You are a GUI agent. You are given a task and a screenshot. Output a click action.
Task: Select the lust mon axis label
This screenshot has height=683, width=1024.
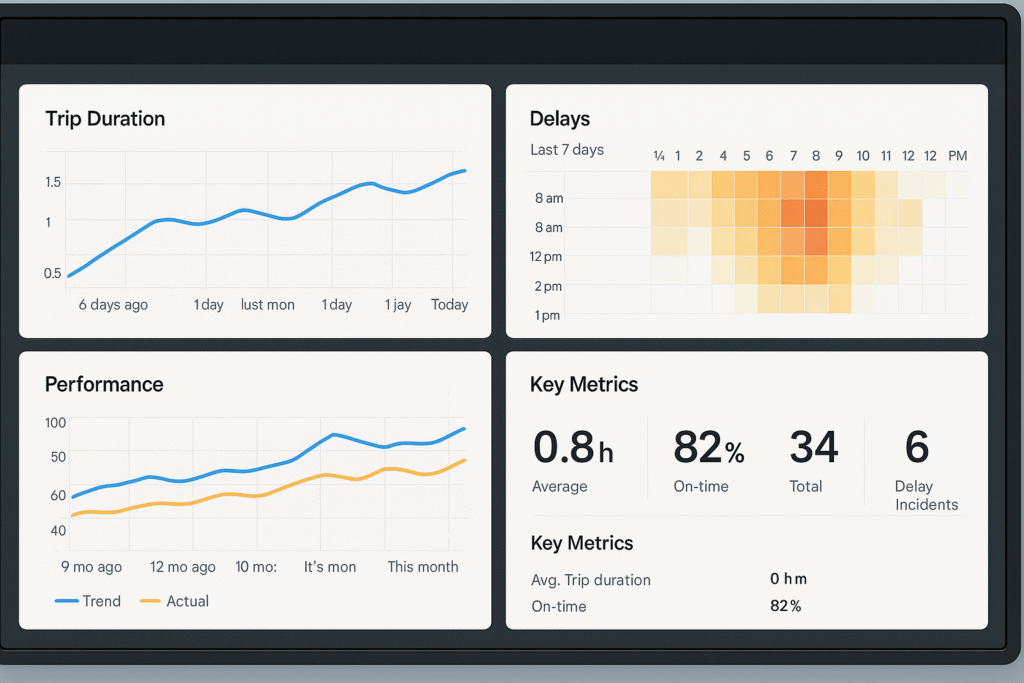coord(267,304)
